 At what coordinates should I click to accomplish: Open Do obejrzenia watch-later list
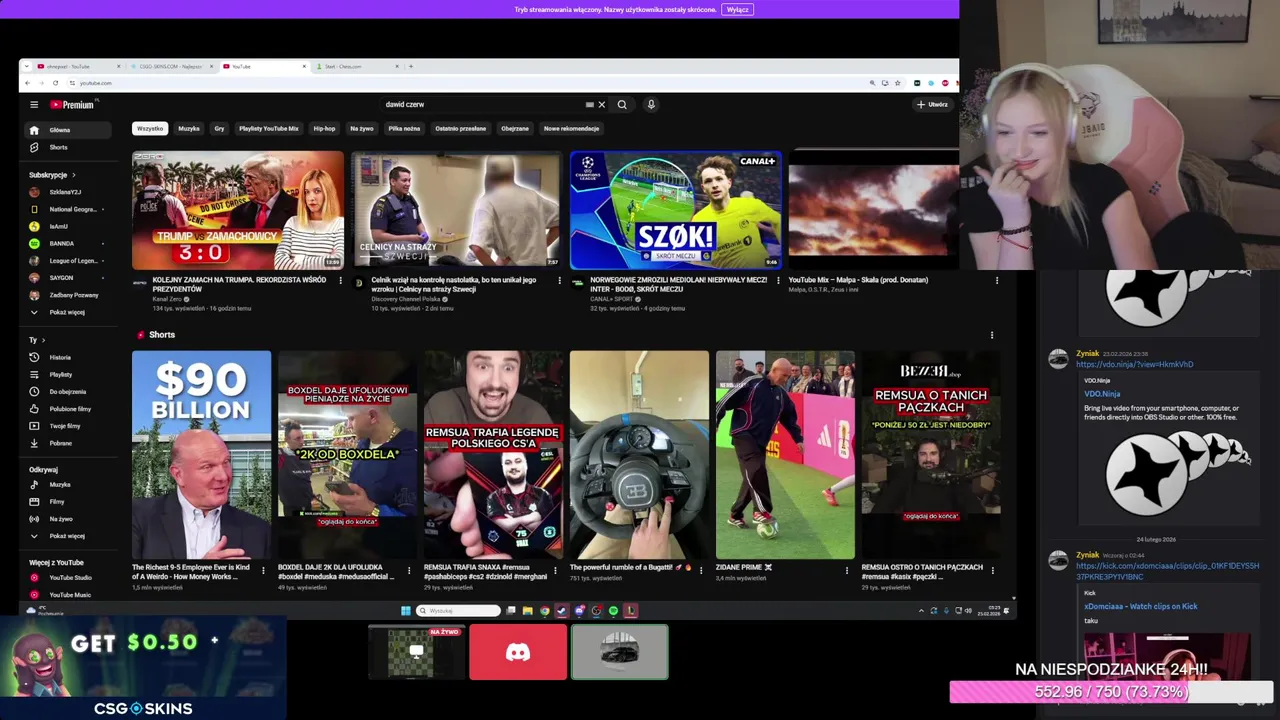[x=67, y=391]
